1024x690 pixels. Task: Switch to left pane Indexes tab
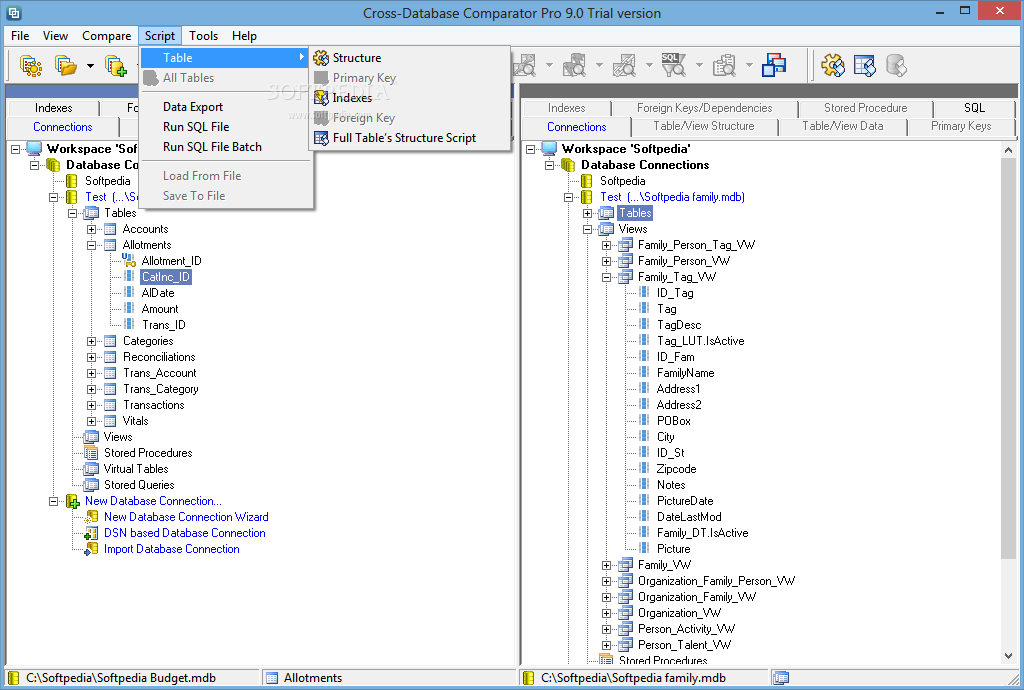coord(54,108)
